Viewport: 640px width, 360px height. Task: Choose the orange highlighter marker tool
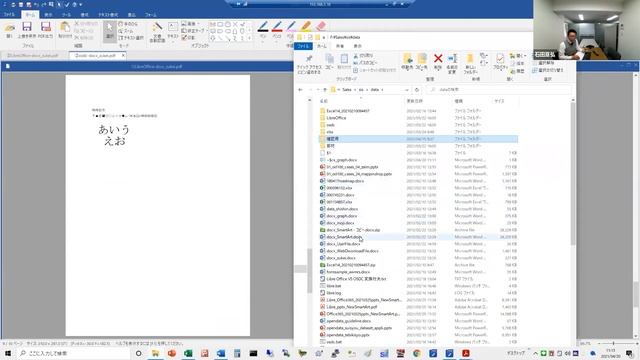click(x=306, y=26)
